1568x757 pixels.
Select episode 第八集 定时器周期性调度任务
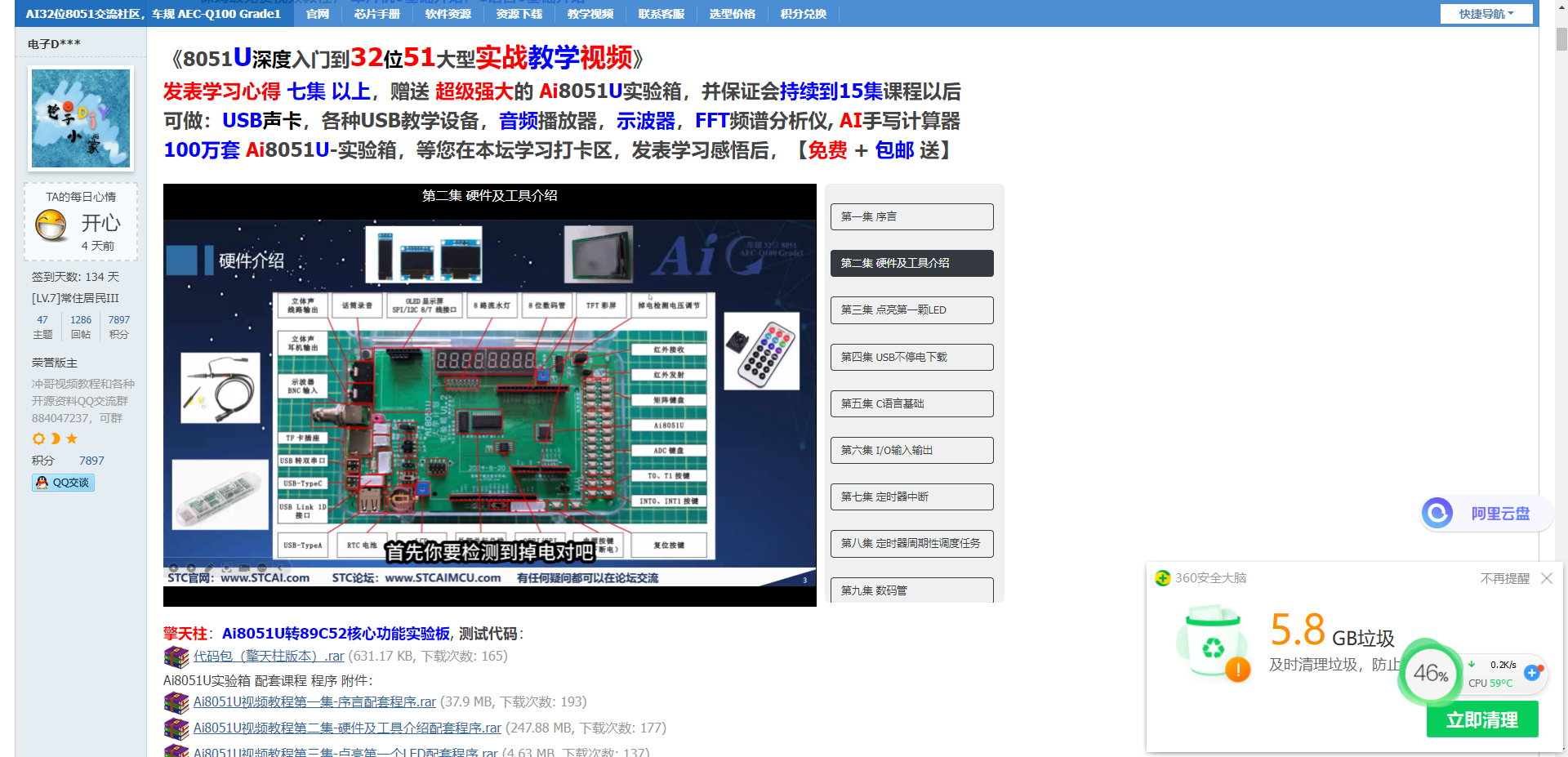coord(912,543)
